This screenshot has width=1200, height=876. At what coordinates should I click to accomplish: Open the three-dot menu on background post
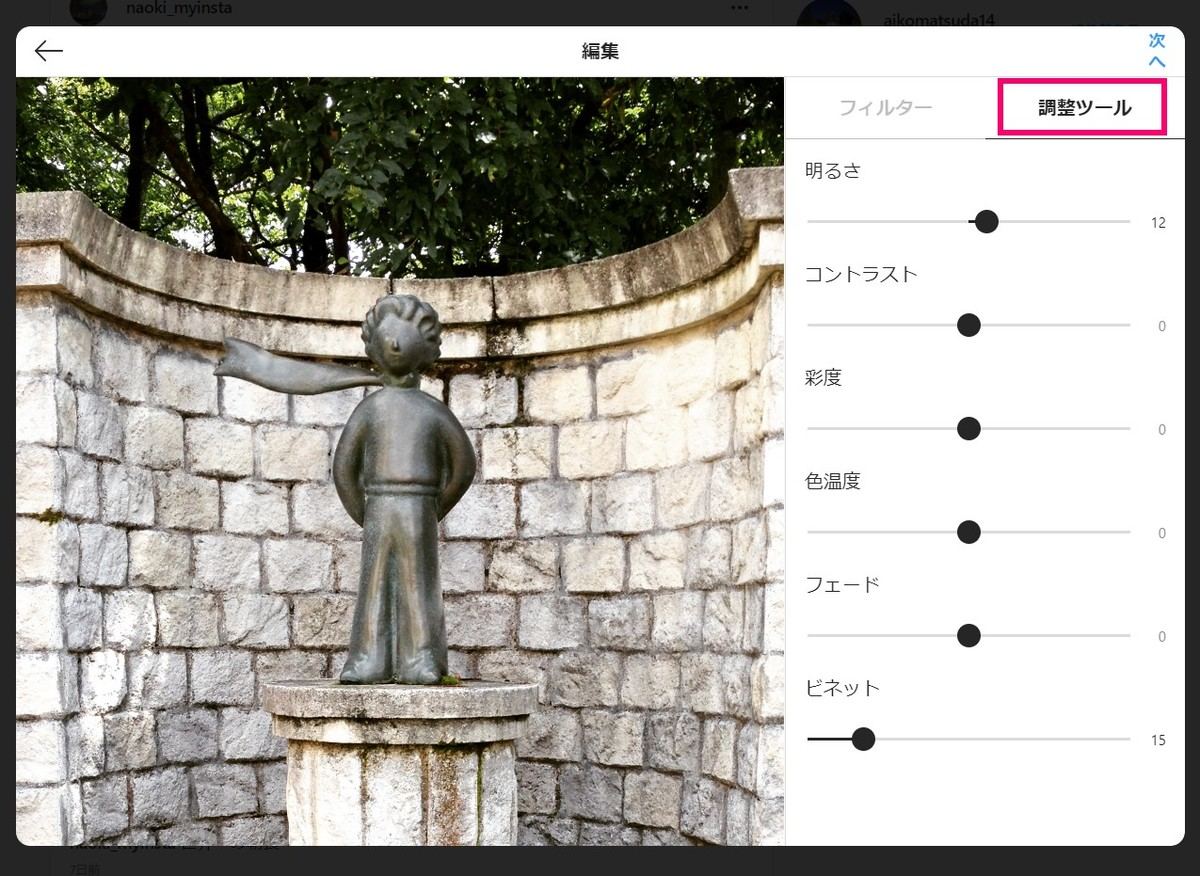740,8
